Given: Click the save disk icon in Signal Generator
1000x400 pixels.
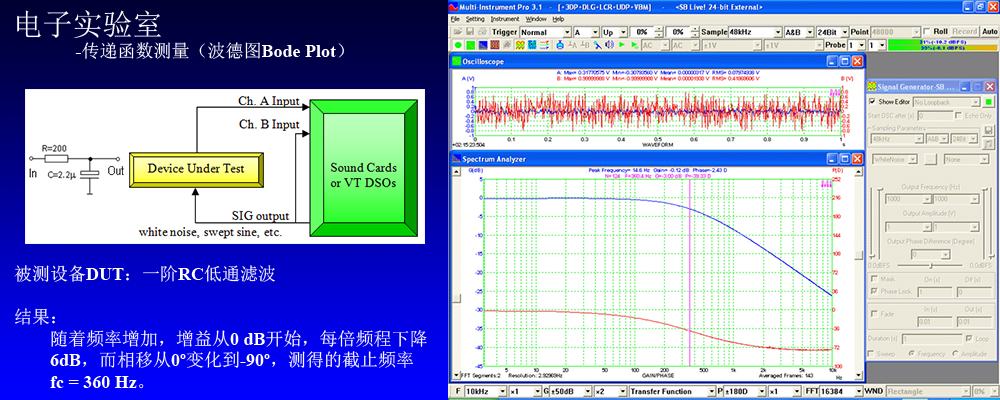Looking at the screenshot, I should pyautogui.click(x=989, y=130).
